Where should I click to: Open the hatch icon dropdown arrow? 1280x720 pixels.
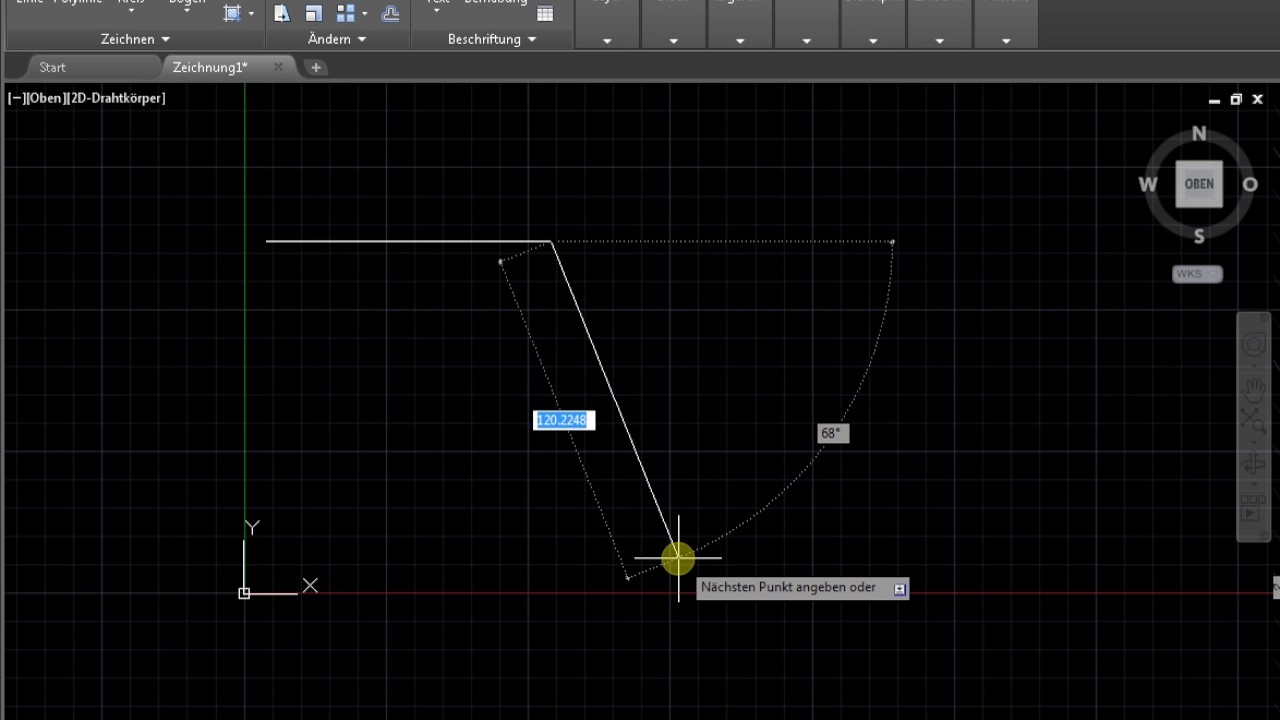(250, 14)
